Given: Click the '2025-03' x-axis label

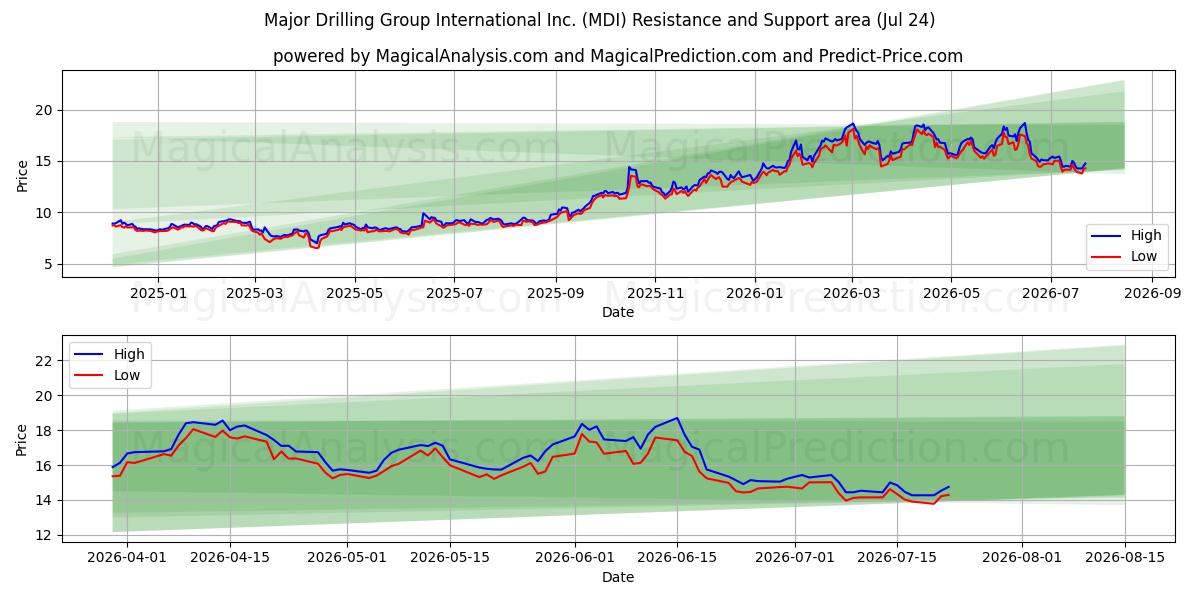Looking at the screenshot, I should (255, 293).
